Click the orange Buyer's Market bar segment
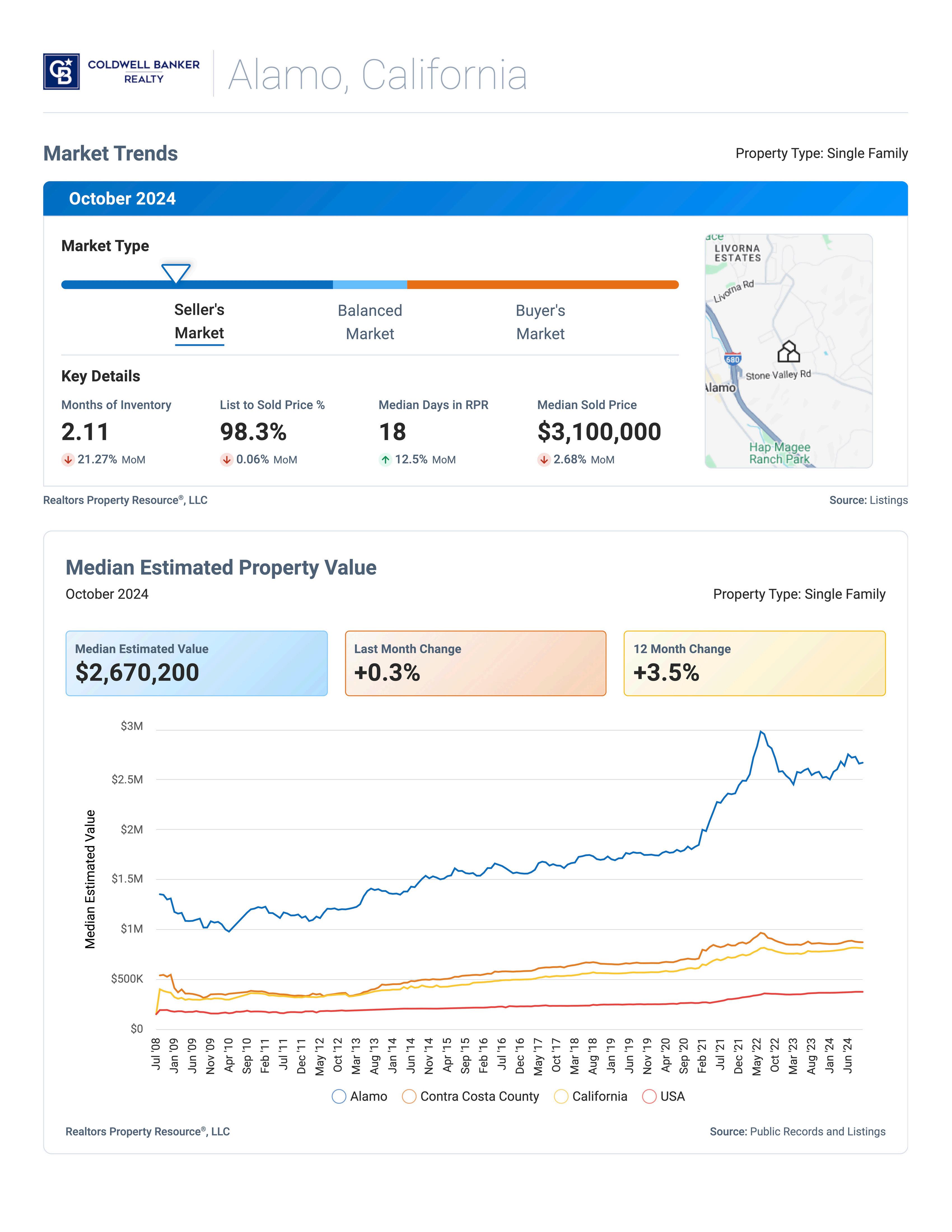This screenshot has width=952, height=1232. click(x=543, y=285)
